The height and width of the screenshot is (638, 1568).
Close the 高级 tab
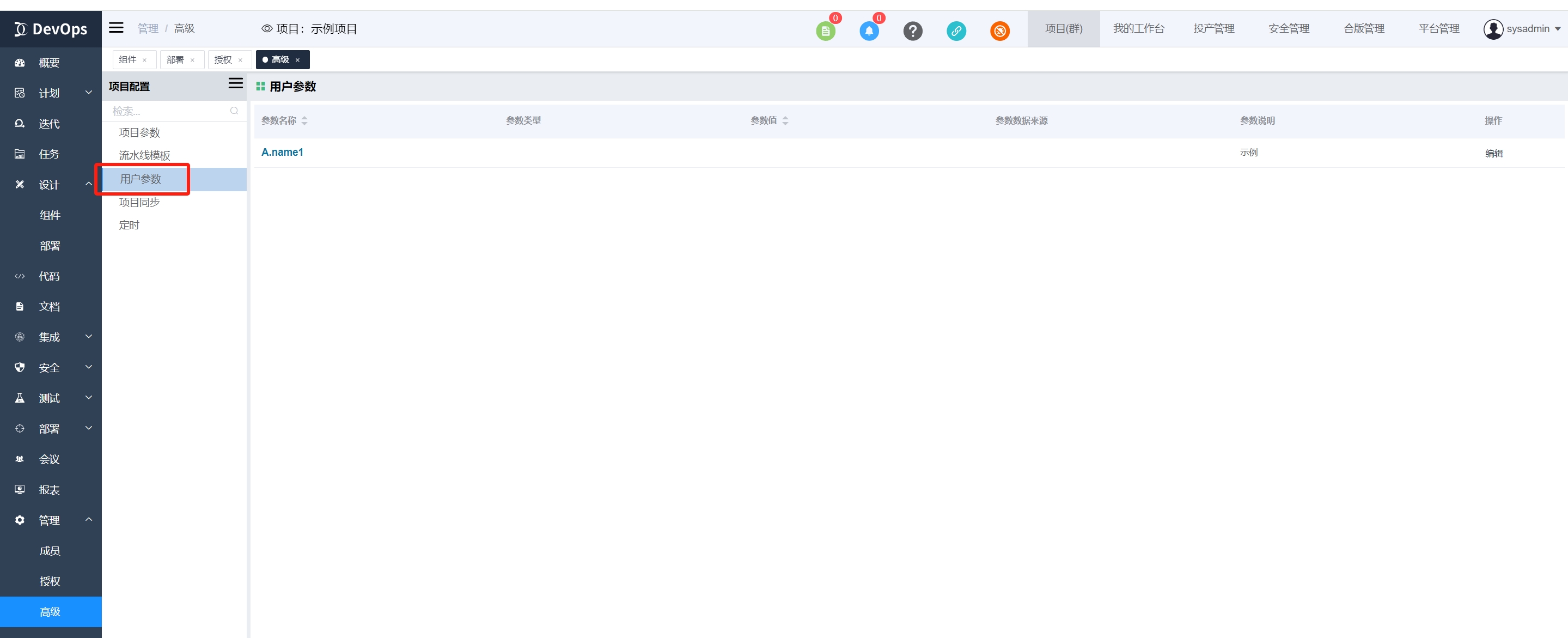(298, 60)
